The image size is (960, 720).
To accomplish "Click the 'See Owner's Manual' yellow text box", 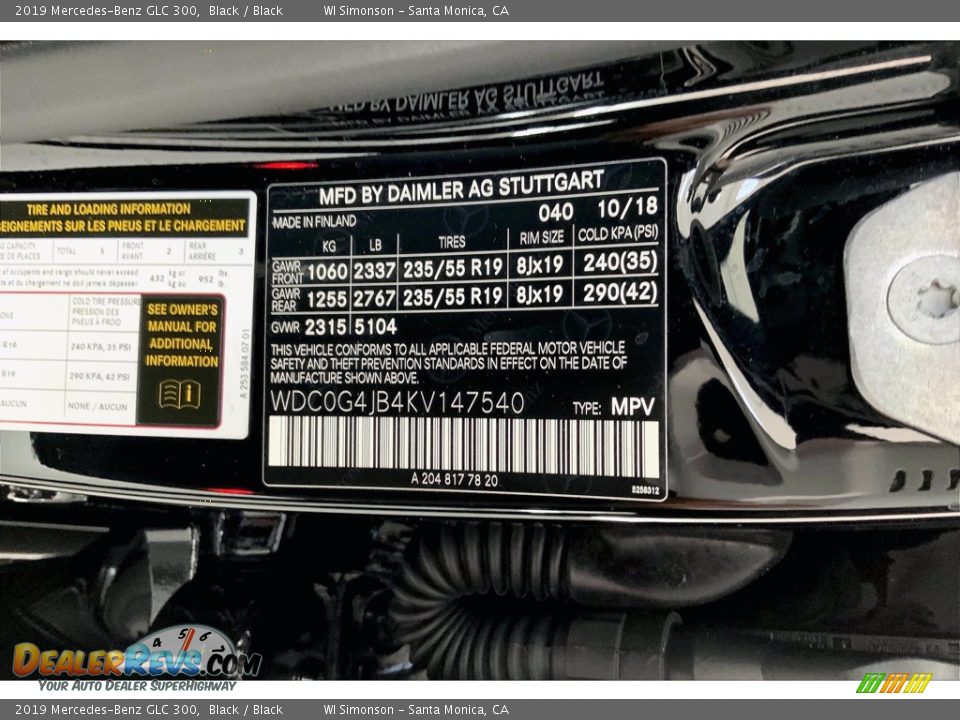I will click(181, 335).
